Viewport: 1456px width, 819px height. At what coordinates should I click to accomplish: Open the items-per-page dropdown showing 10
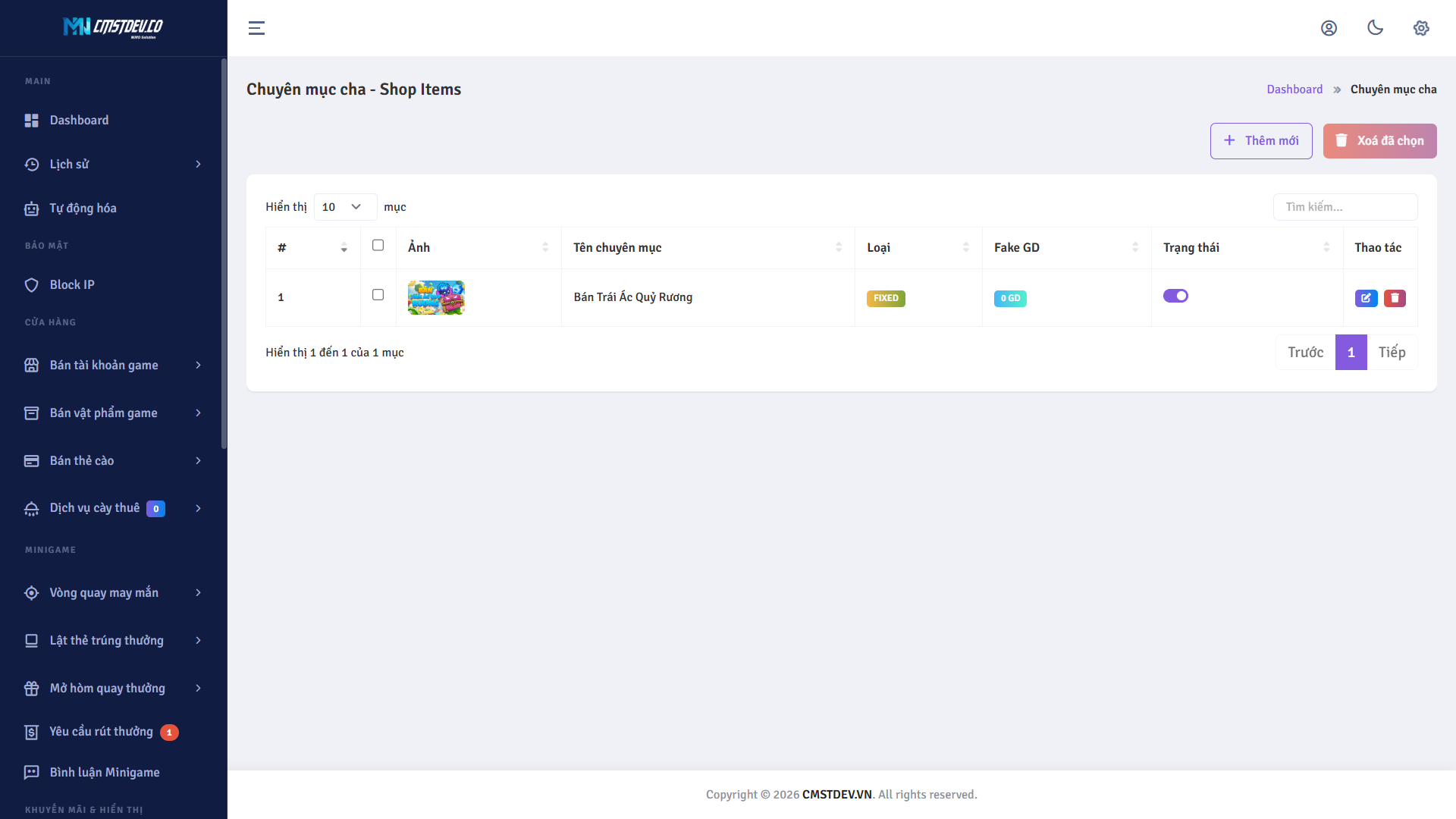coord(345,206)
